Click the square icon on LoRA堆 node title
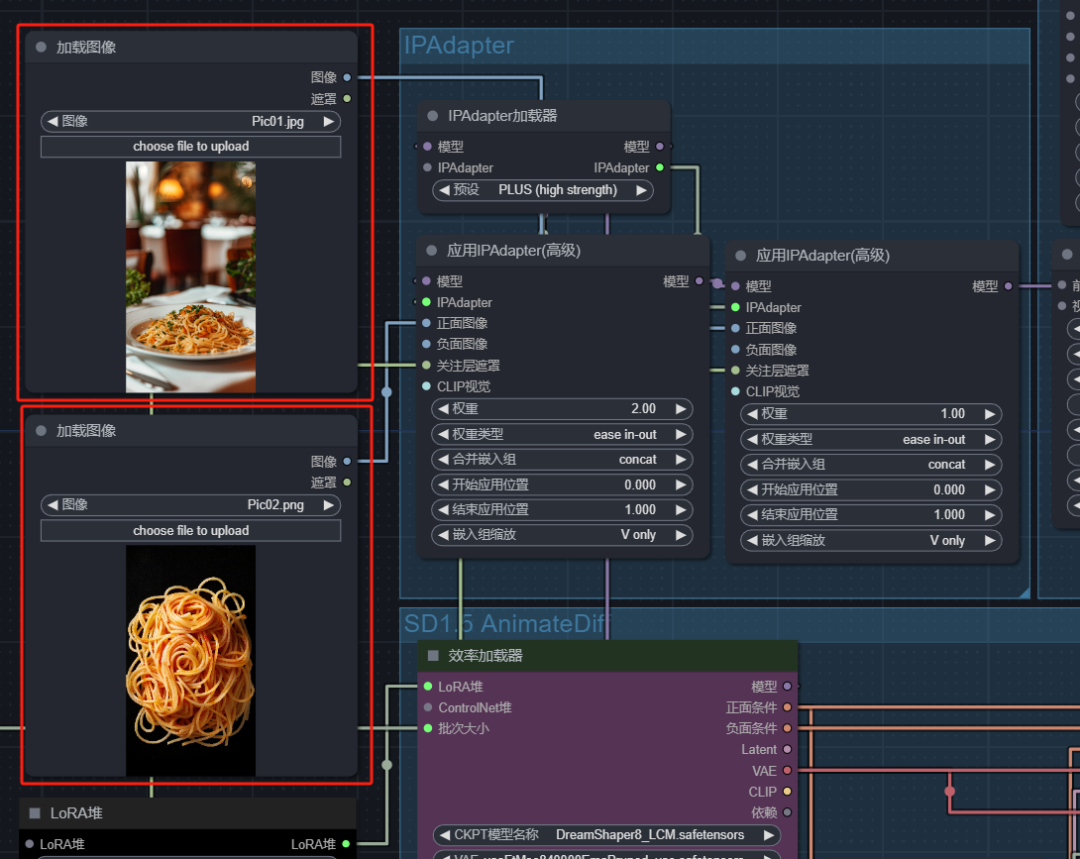The image size is (1080, 859). tap(35, 814)
